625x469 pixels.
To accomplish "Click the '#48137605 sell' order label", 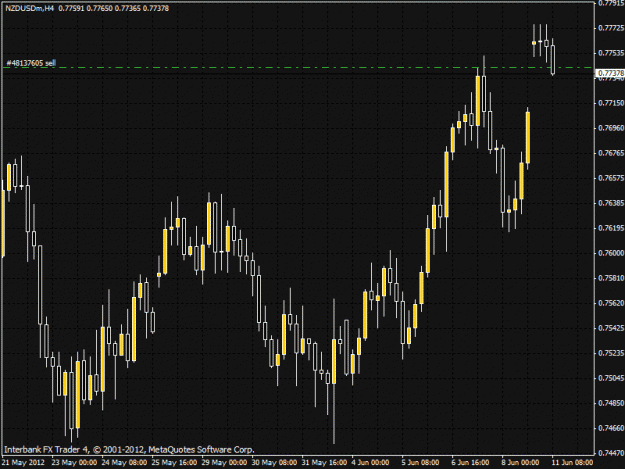I will click(31, 63).
